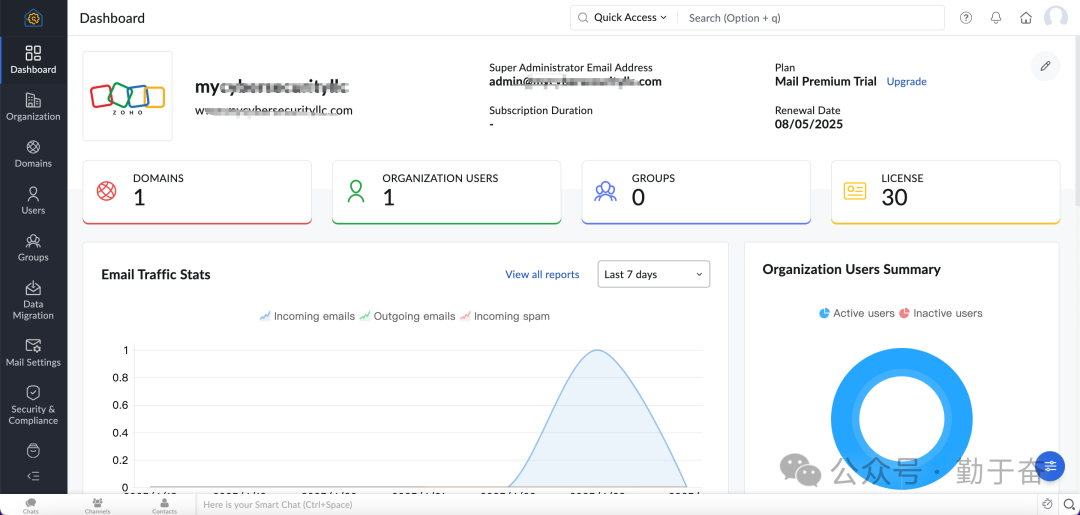The width and height of the screenshot is (1080, 515).
Task: Click the home icon in top bar
Action: pos(1026,18)
